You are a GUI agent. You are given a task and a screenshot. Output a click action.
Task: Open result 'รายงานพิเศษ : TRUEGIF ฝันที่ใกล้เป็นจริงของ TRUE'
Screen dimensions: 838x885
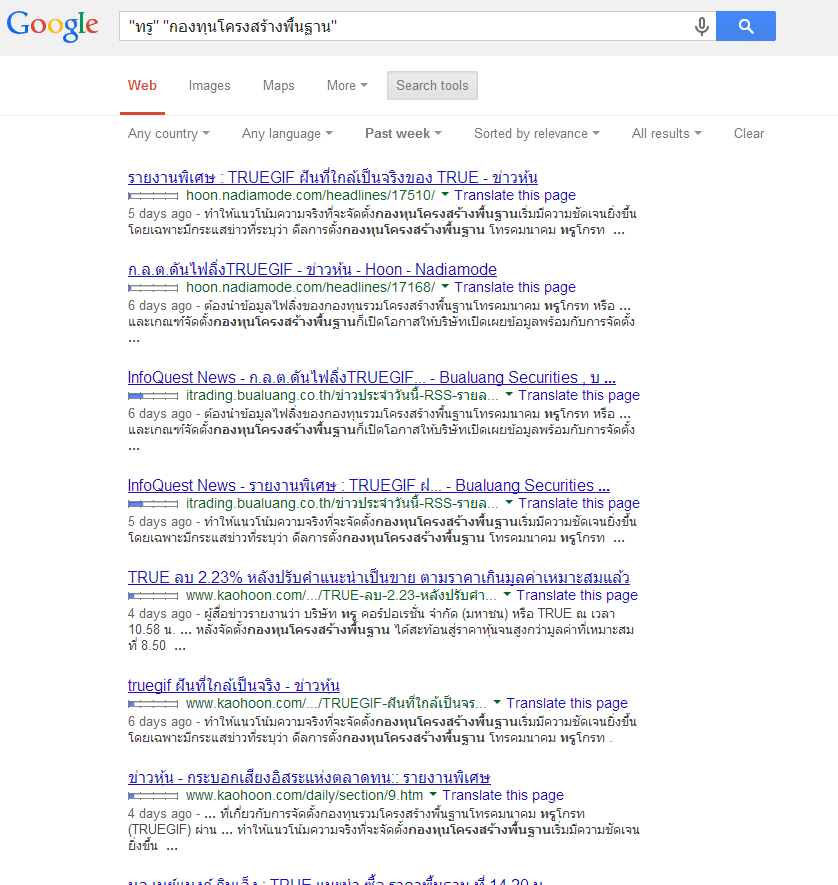332,177
